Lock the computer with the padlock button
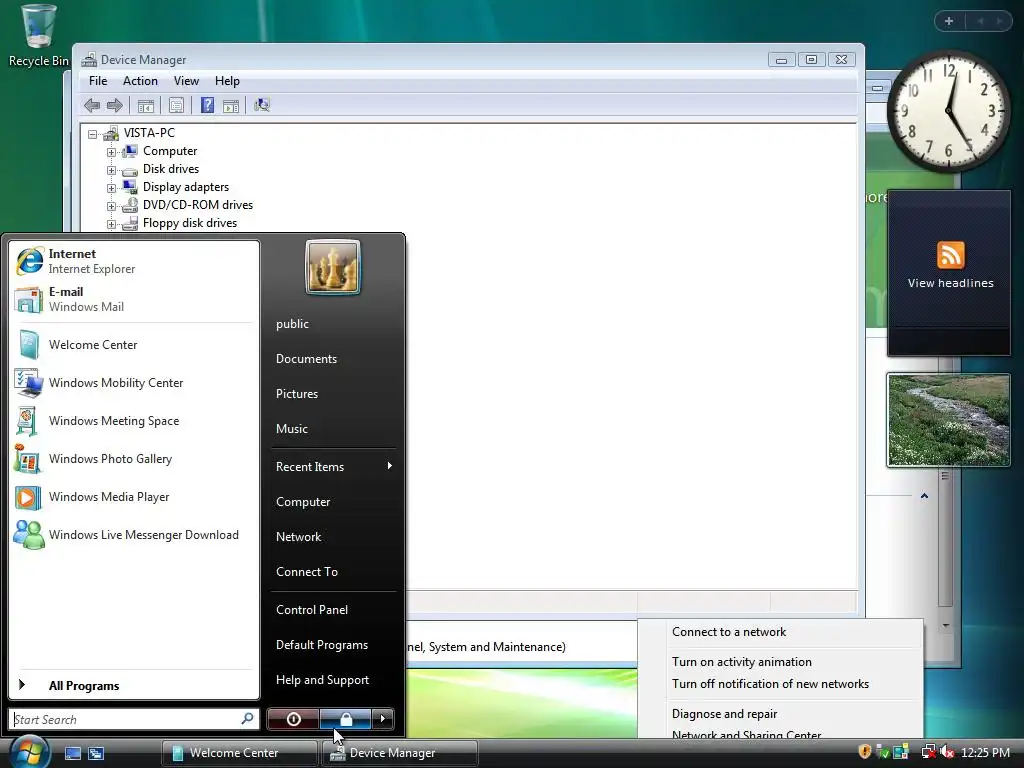This screenshot has width=1024, height=768. pyautogui.click(x=346, y=719)
